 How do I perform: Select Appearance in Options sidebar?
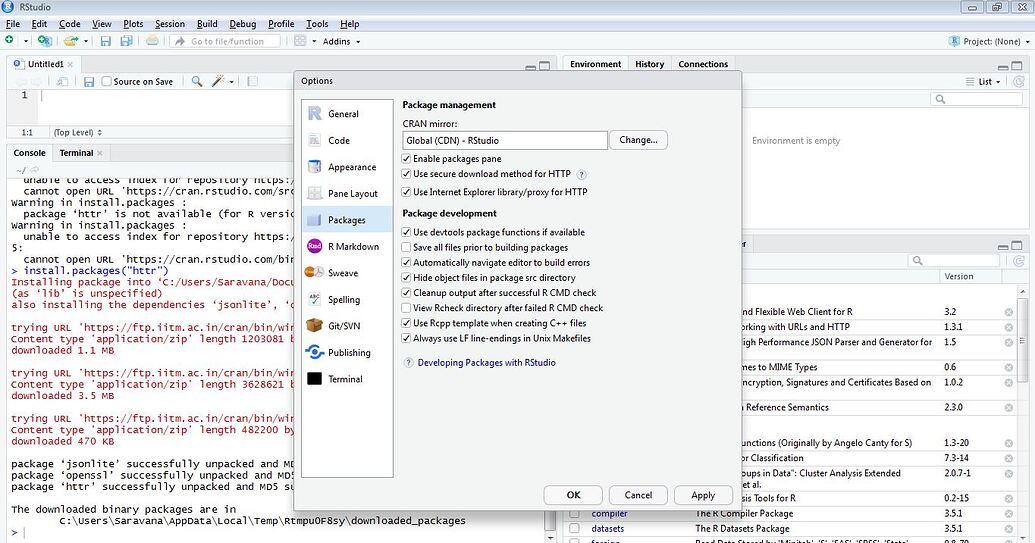(351, 167)
